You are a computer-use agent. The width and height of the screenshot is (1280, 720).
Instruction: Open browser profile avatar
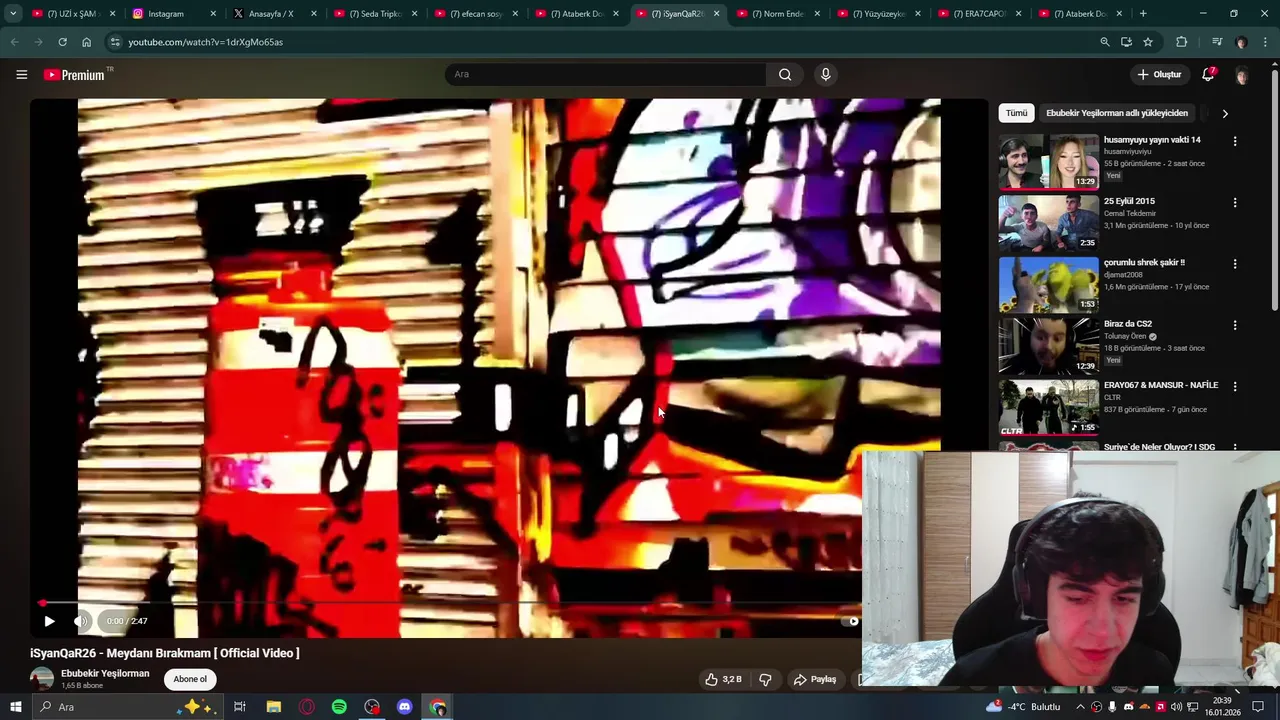[x=1241, y=42]
